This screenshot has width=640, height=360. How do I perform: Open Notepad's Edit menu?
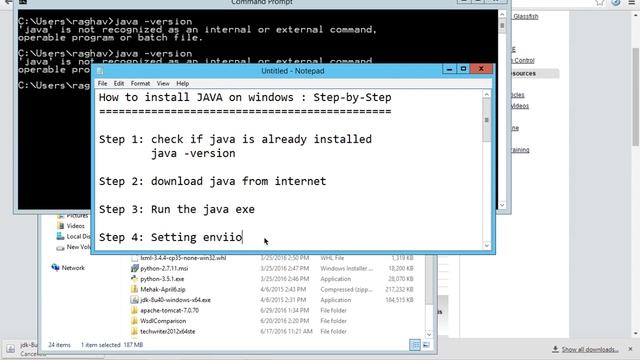point(119,83)
